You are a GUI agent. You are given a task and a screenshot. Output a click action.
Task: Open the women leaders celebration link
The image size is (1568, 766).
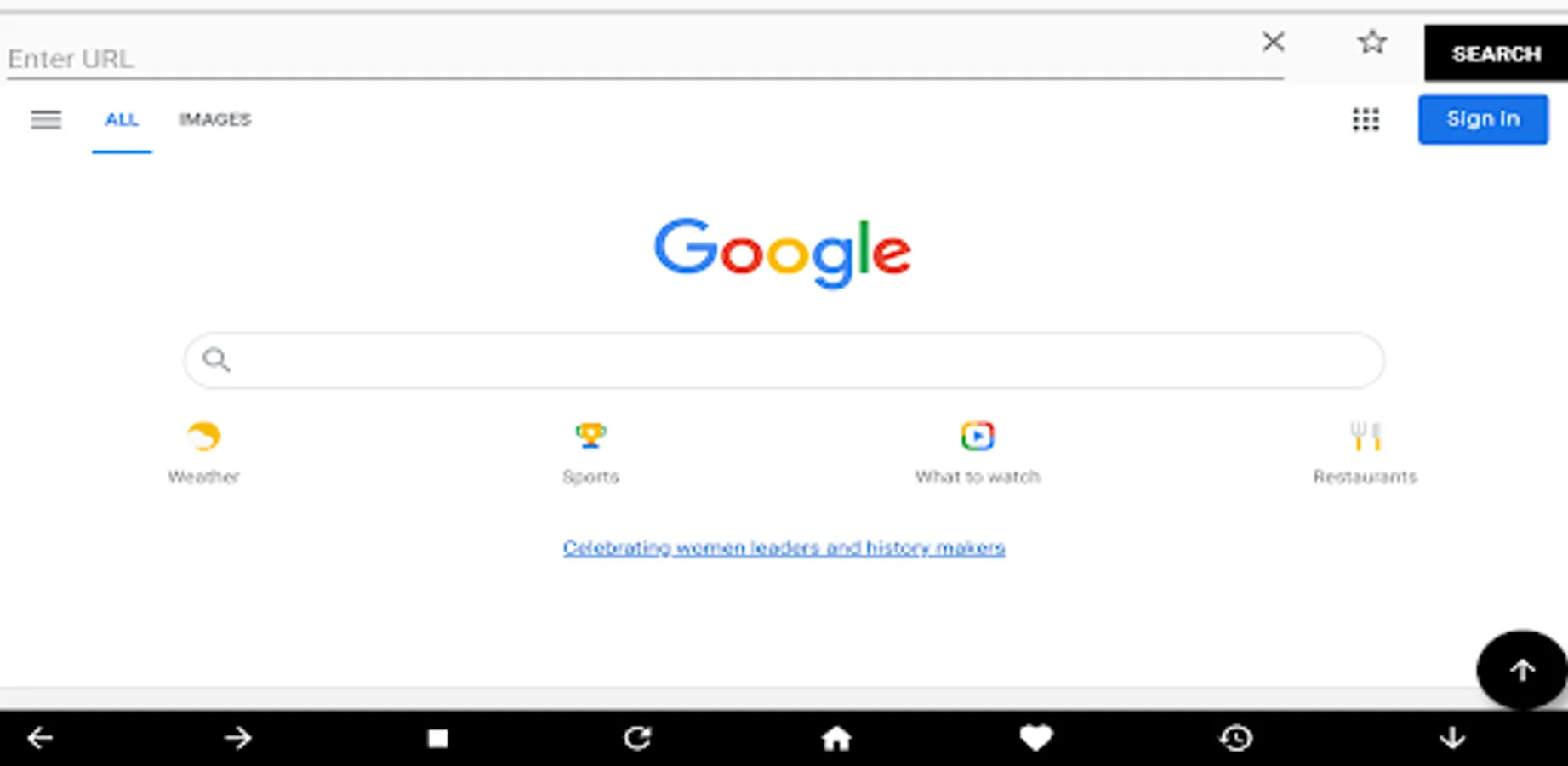pos(784,547)
